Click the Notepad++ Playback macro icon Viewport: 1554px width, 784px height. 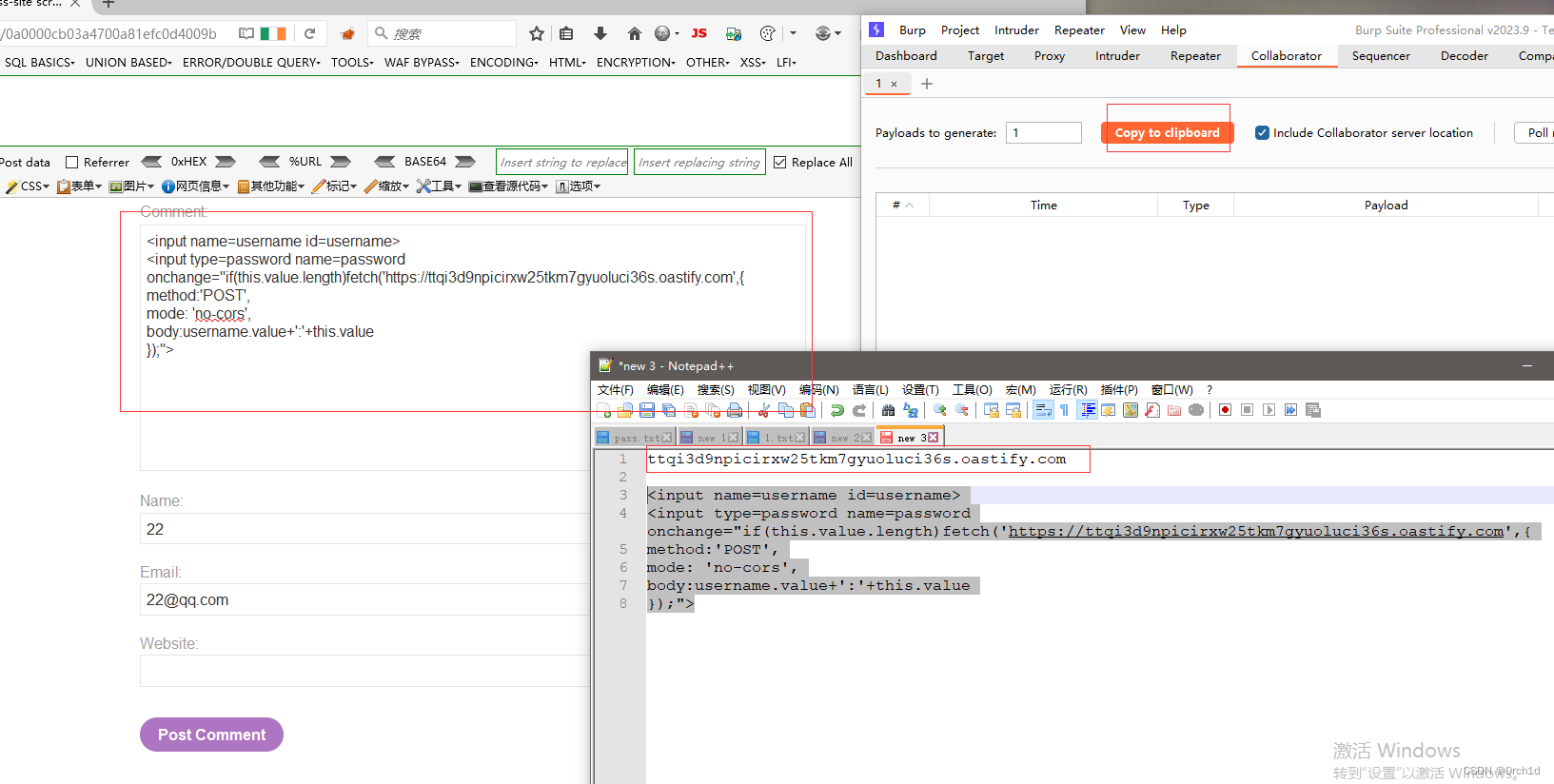tap(1269, 410)
